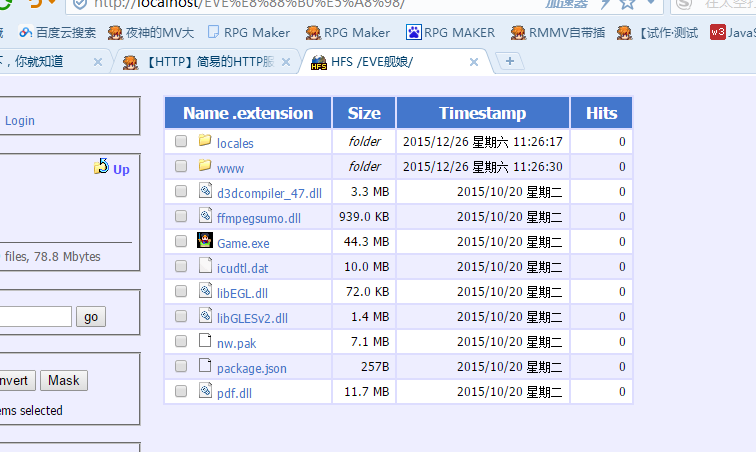
Task: Click the Up folder arrow icon
Action: [x=101, y=166]
